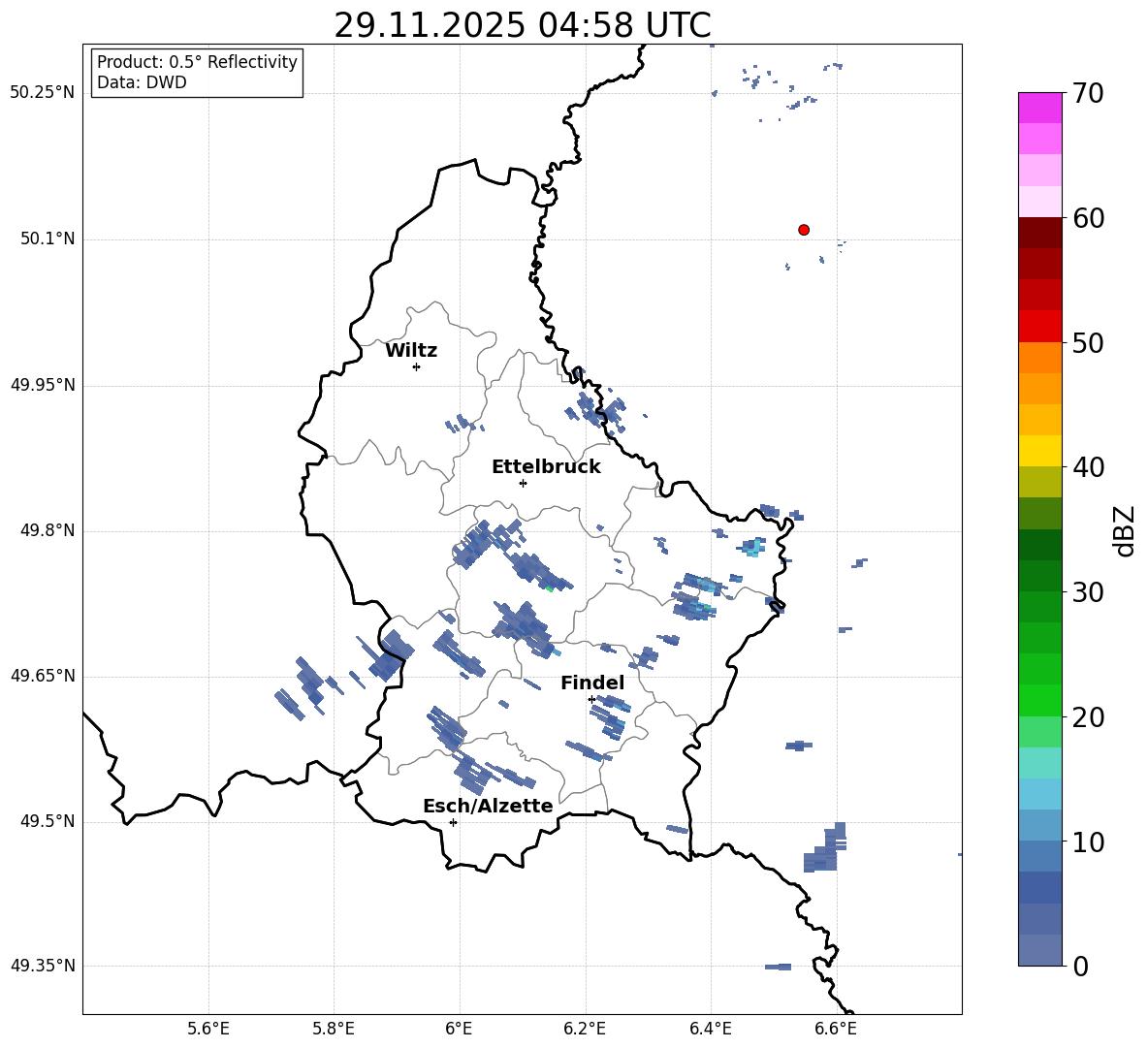Screen dimensions: 1148x1048
Task: Click the Wiltz station cross marker
Action: [416, 366]
